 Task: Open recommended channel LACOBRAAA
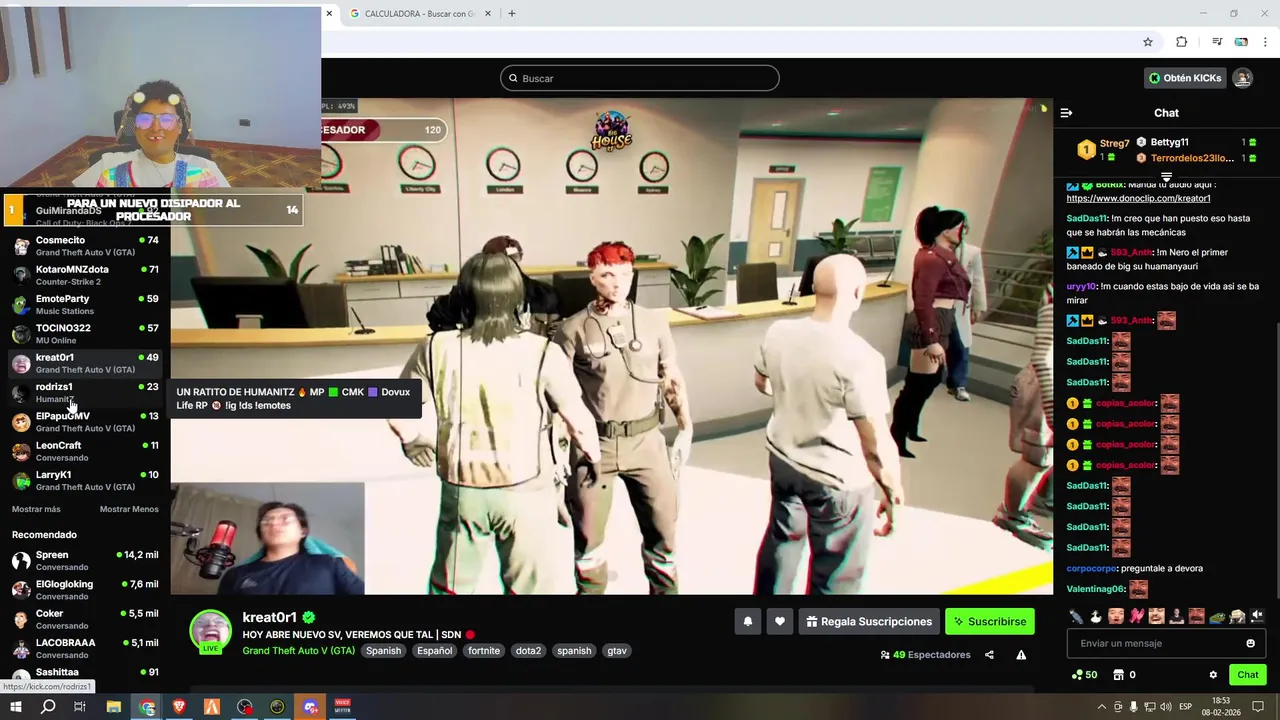click(x=85, y=648)
